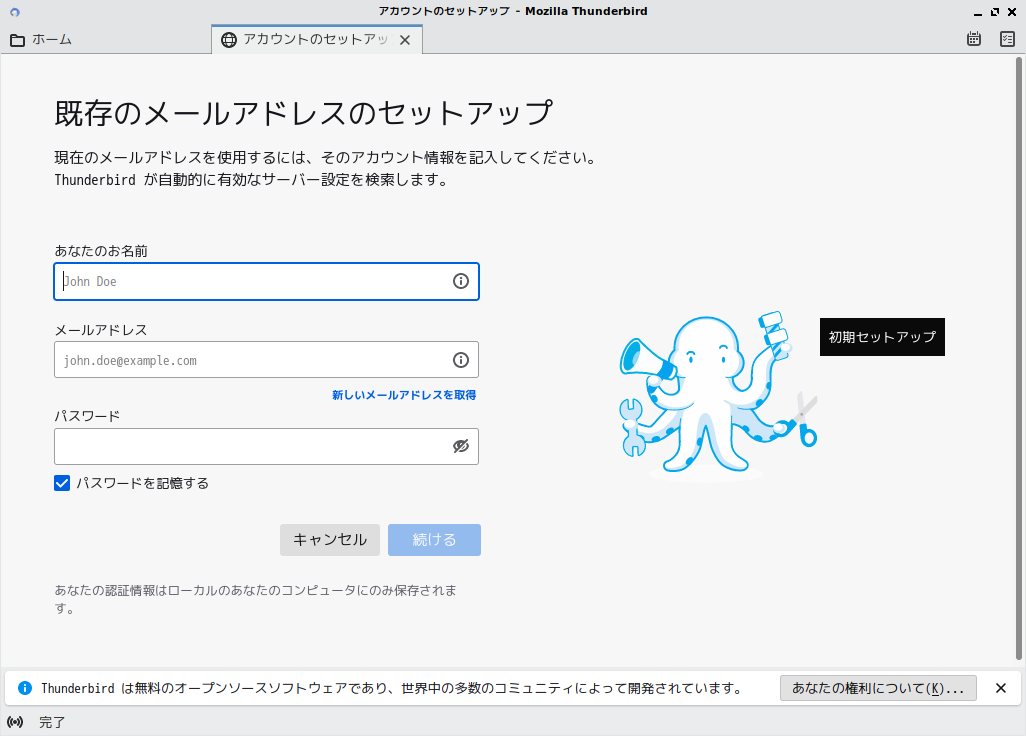The image size is (1026, 736).
Task: Dismiss the Thunderbird notification bar
Action: click(1000, 688)
